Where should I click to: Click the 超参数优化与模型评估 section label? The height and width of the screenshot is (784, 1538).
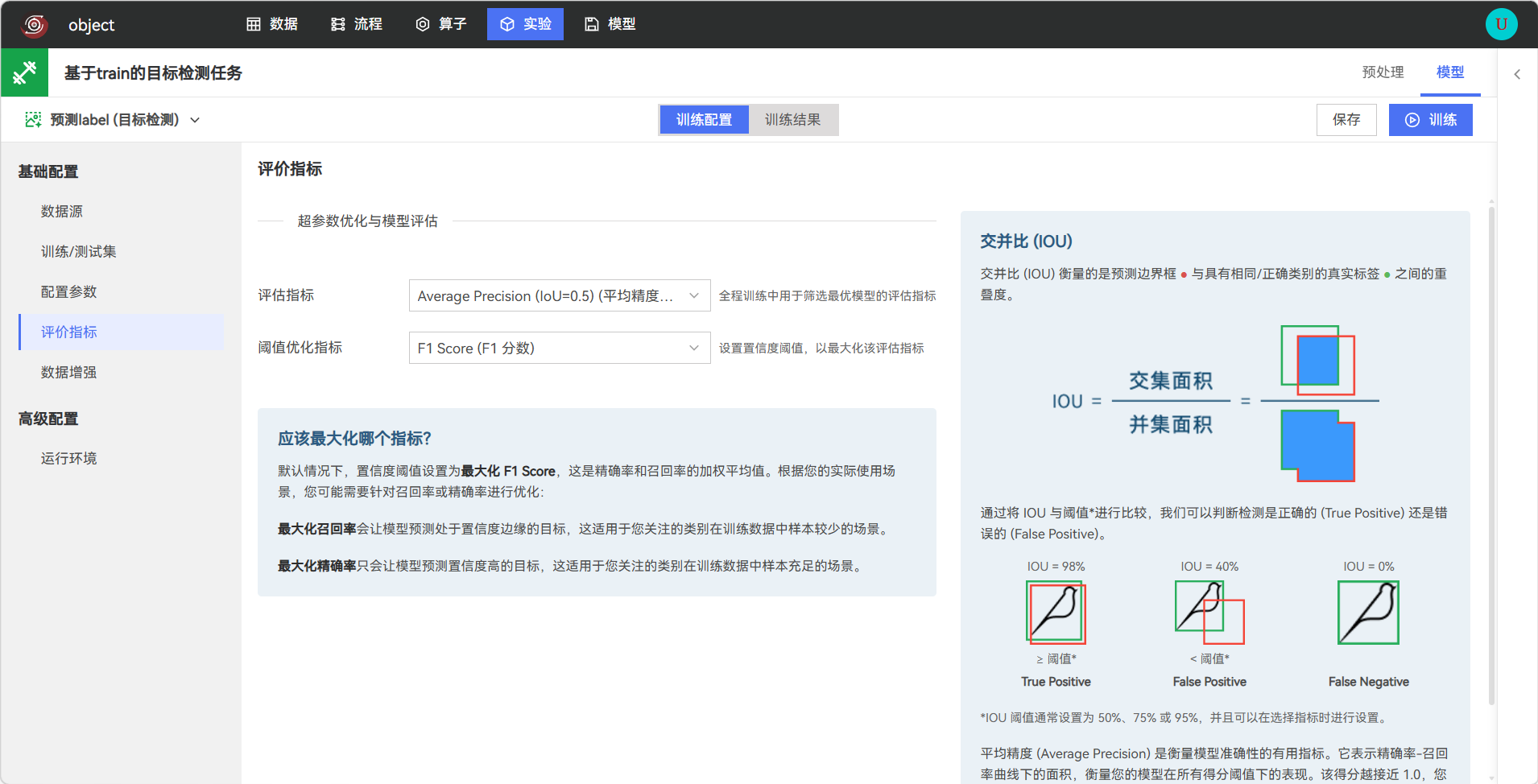tap(367, 221)
